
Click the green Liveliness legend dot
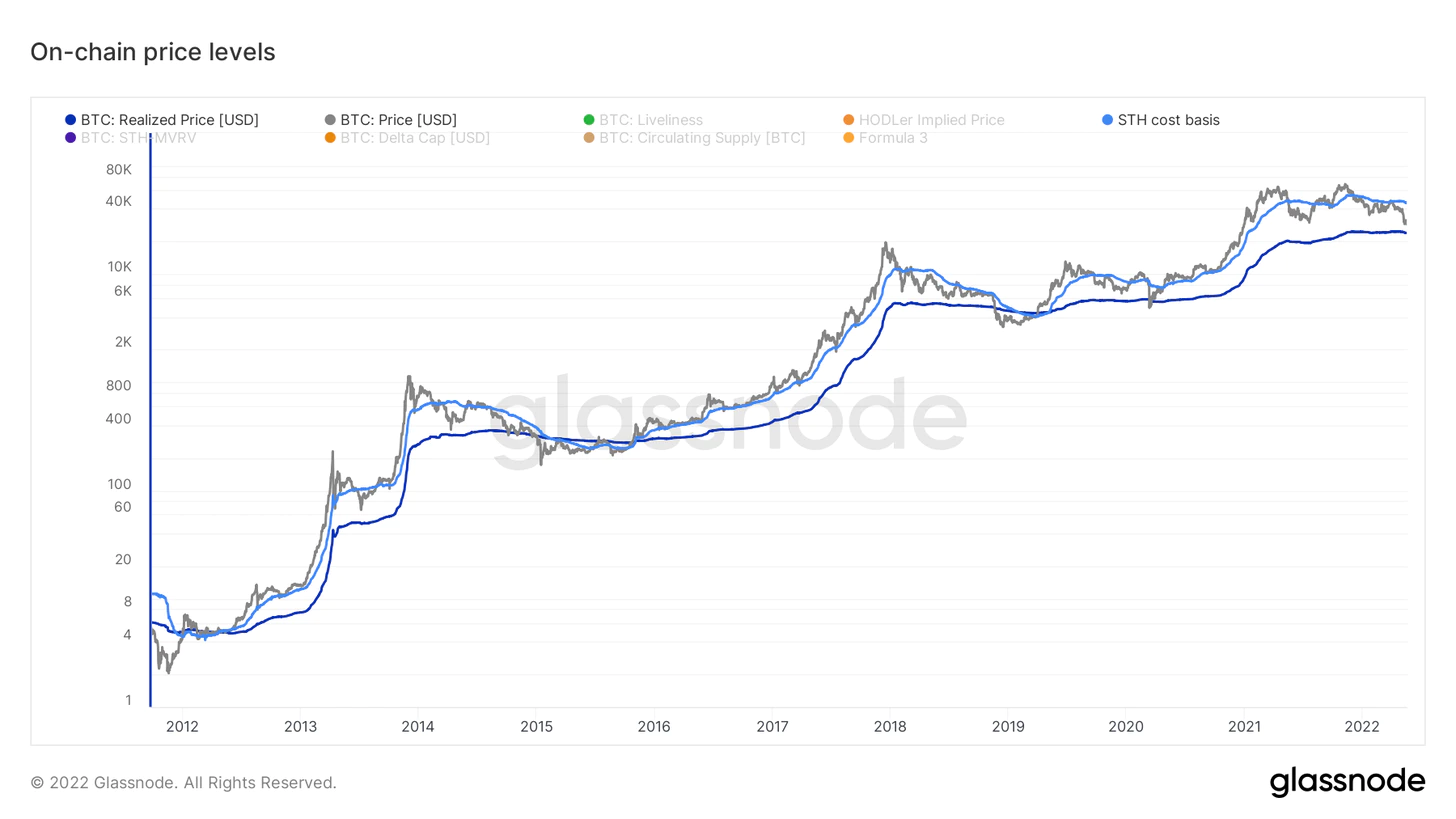click(589, 120)
